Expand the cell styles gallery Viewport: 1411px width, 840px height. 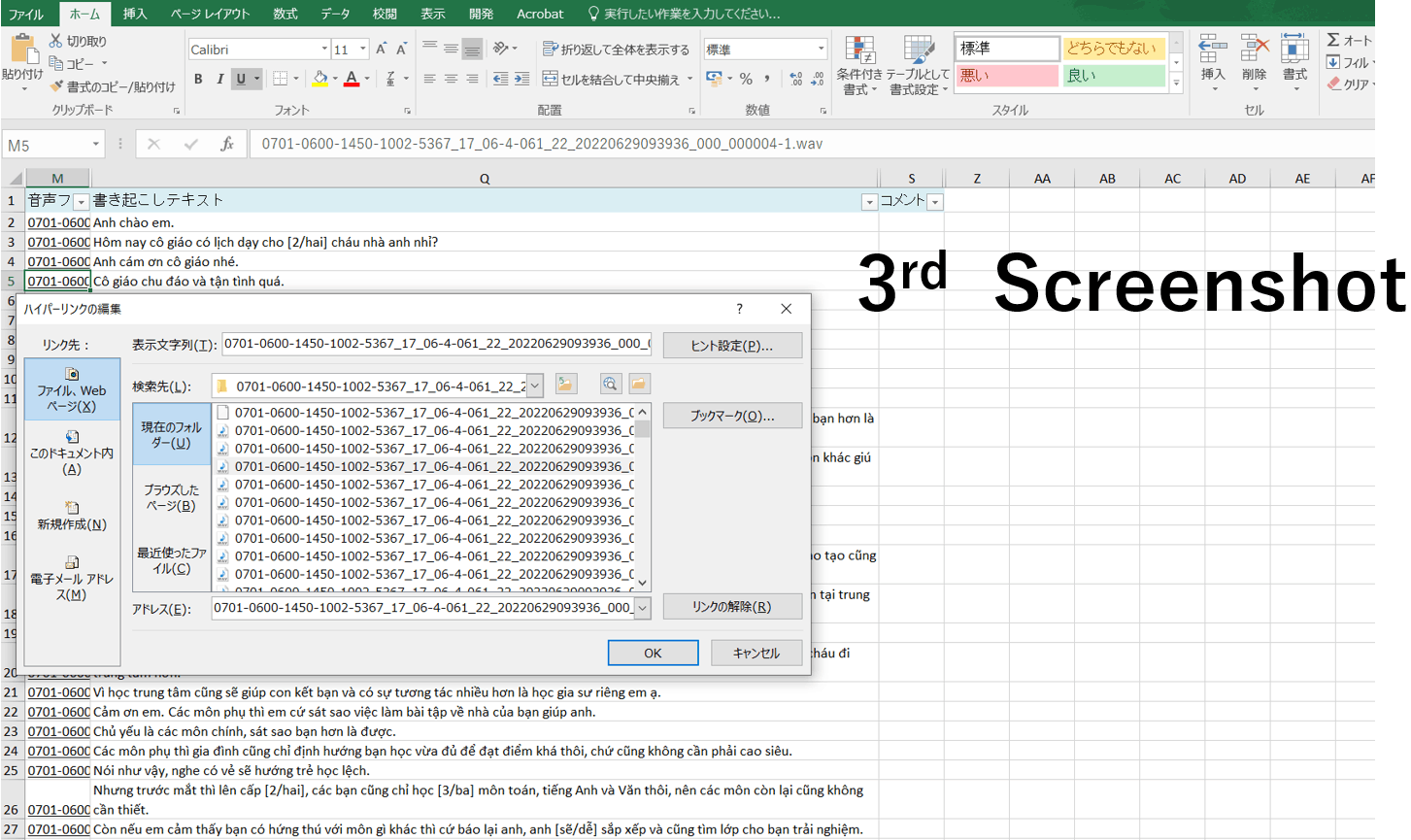tap(1176, 84)
